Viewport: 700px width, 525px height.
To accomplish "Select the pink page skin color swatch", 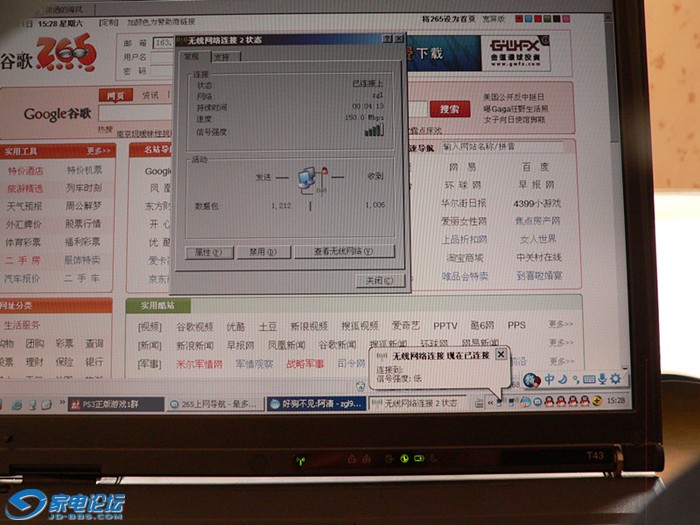I will pyautogui.click(x=566, y=19).
